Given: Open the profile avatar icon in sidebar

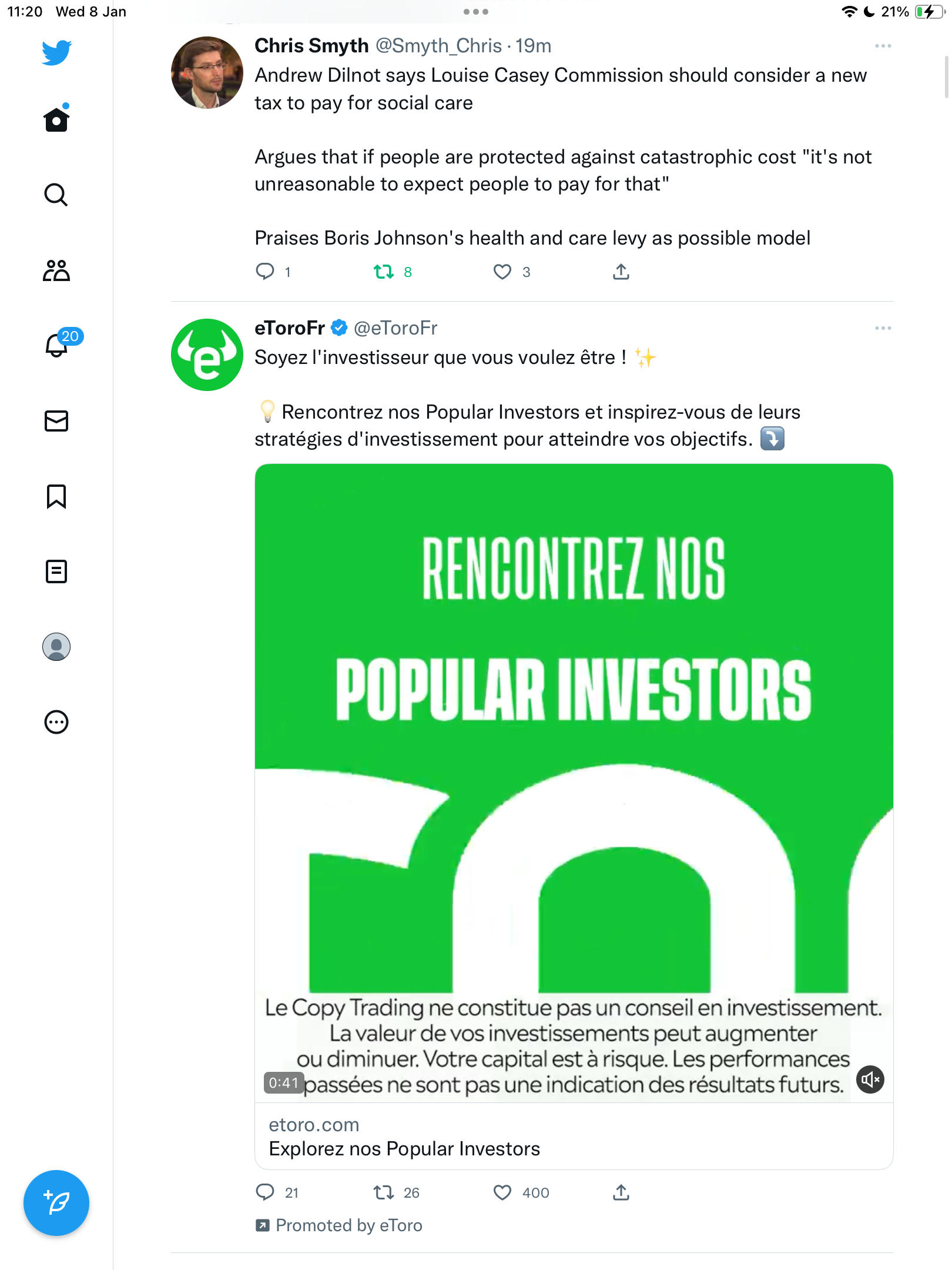Looking at the screenshot, I should (x=56, y=647).
